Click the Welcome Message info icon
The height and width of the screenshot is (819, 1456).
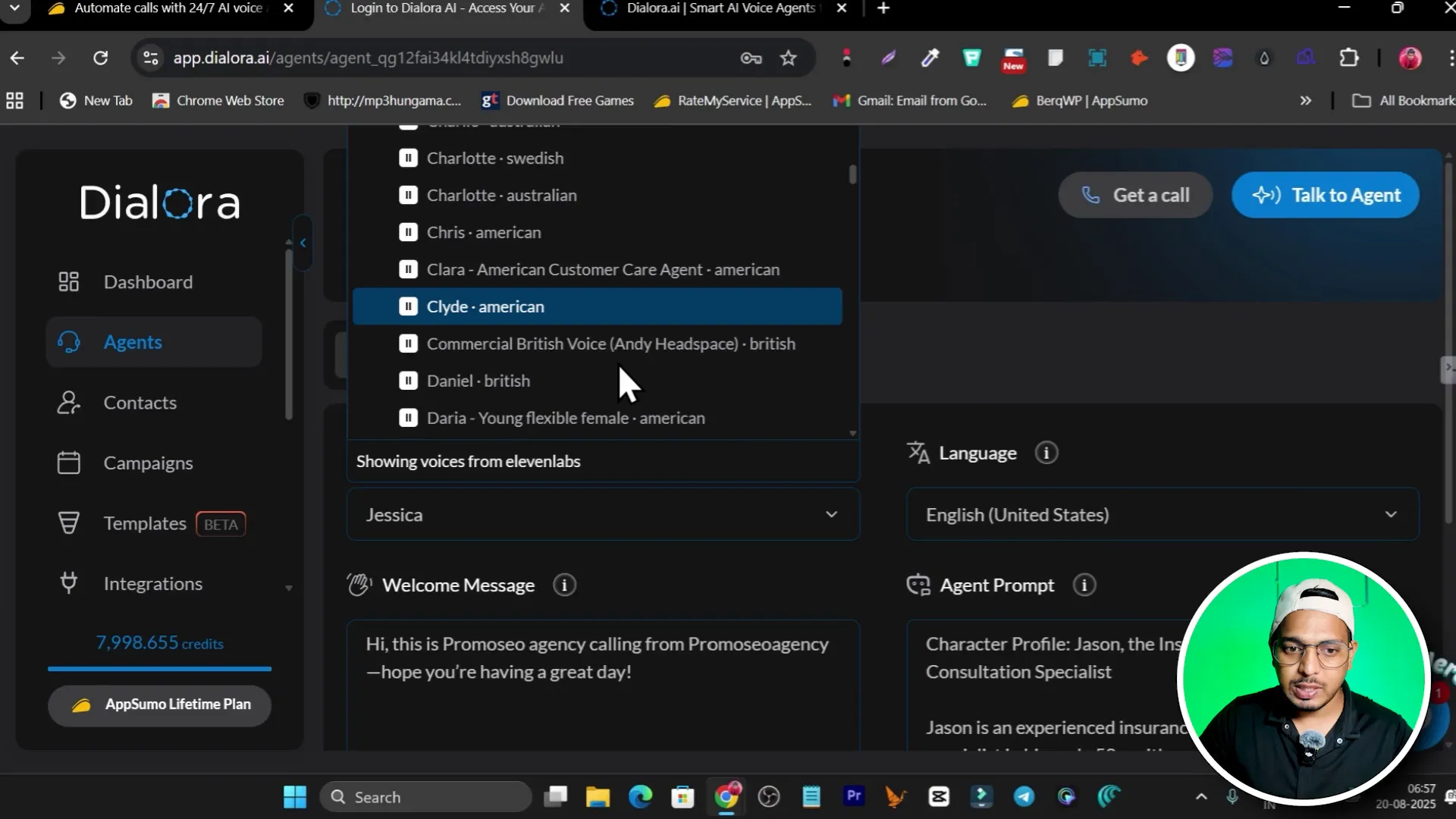tap(564, 585)
